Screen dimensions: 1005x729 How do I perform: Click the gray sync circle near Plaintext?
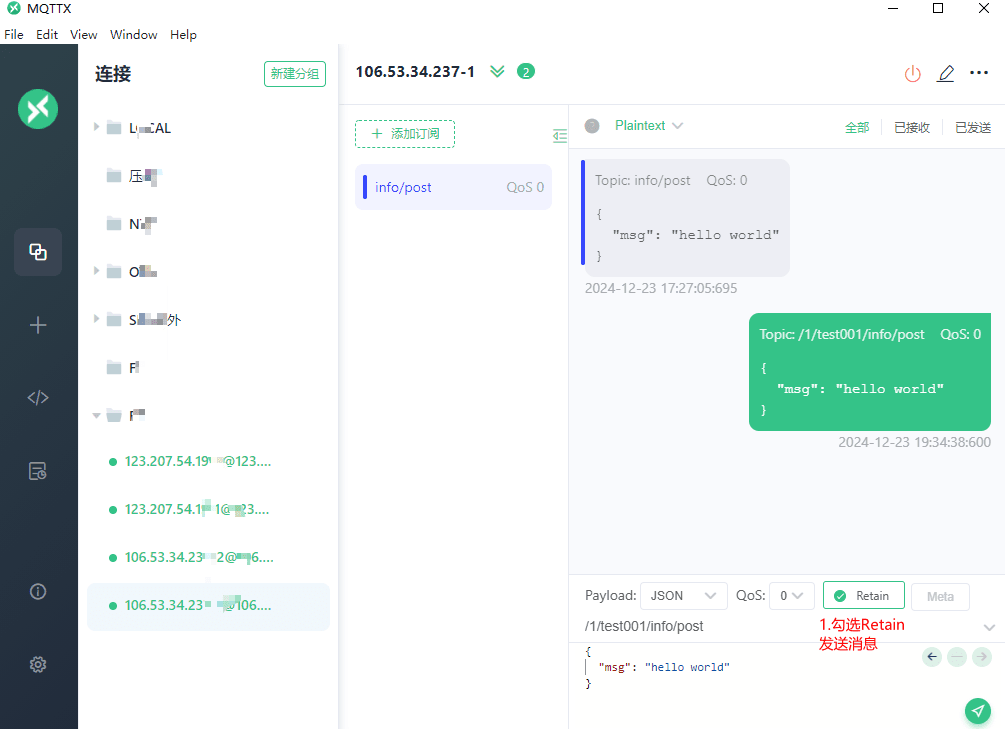(x=592, y=126)
